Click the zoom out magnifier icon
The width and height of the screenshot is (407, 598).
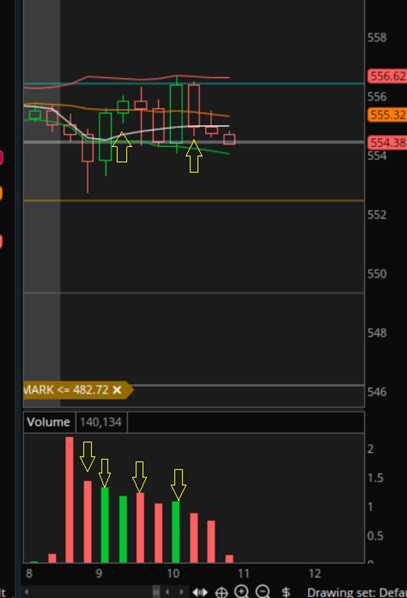coord(263,592)
